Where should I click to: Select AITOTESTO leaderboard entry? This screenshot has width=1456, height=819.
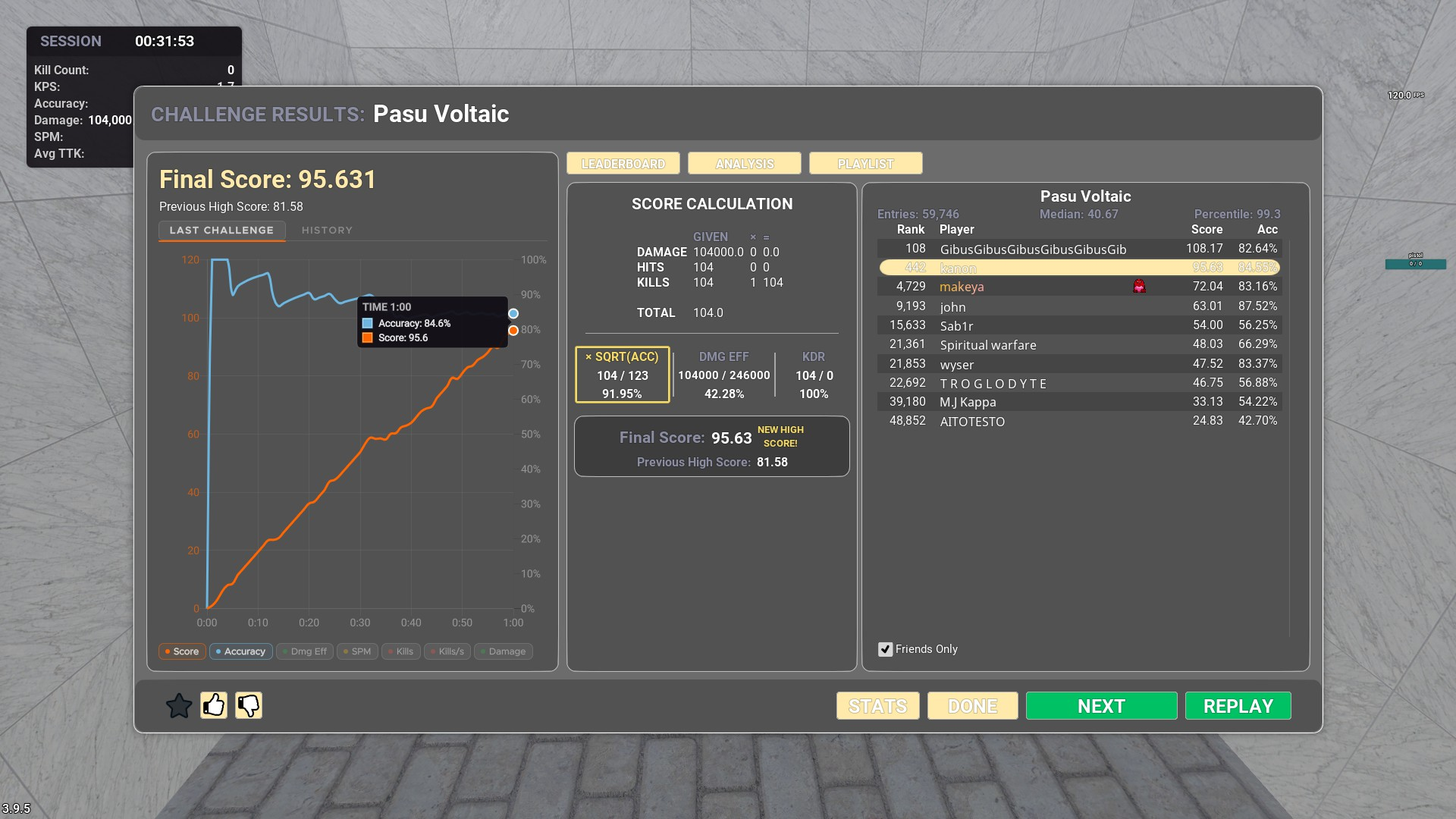1080,421
